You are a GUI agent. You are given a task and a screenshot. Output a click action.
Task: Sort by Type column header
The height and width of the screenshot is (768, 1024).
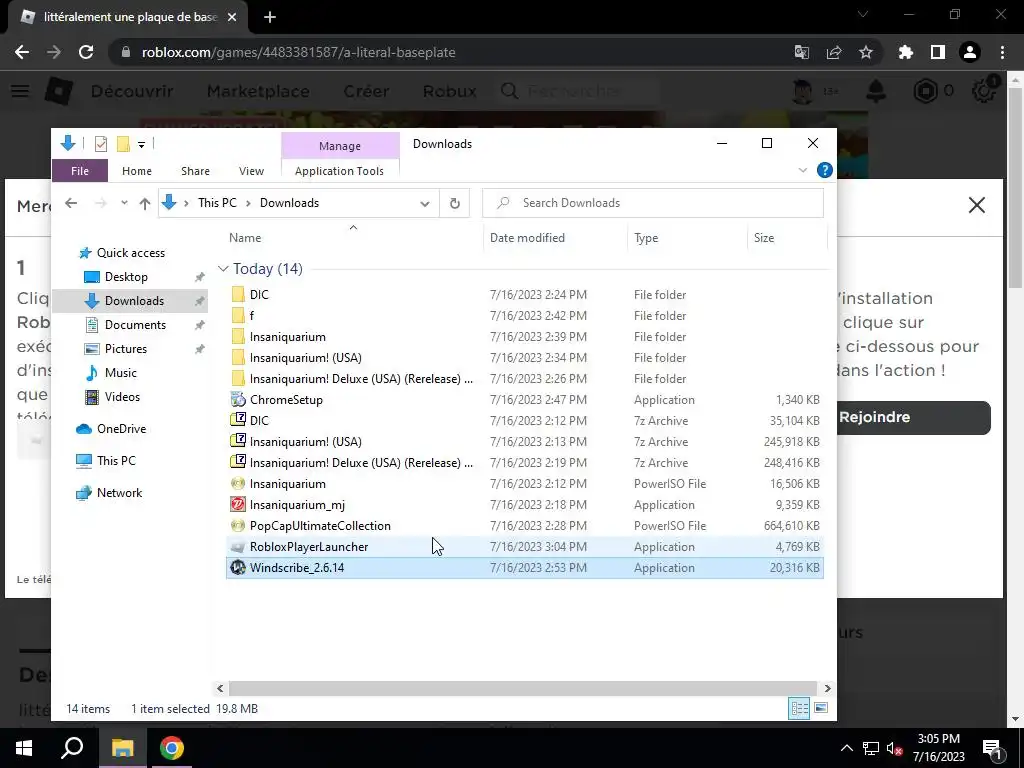(646, 238)
